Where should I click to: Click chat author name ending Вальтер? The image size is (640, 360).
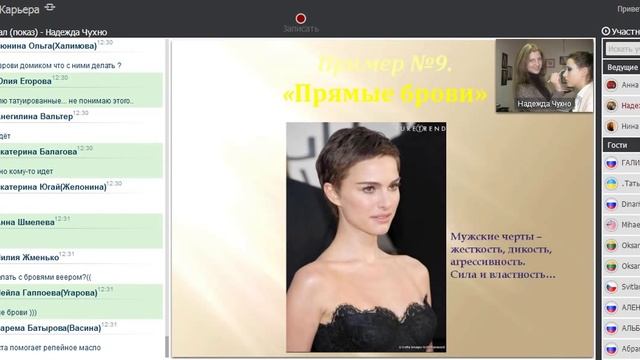pos(36,116)
